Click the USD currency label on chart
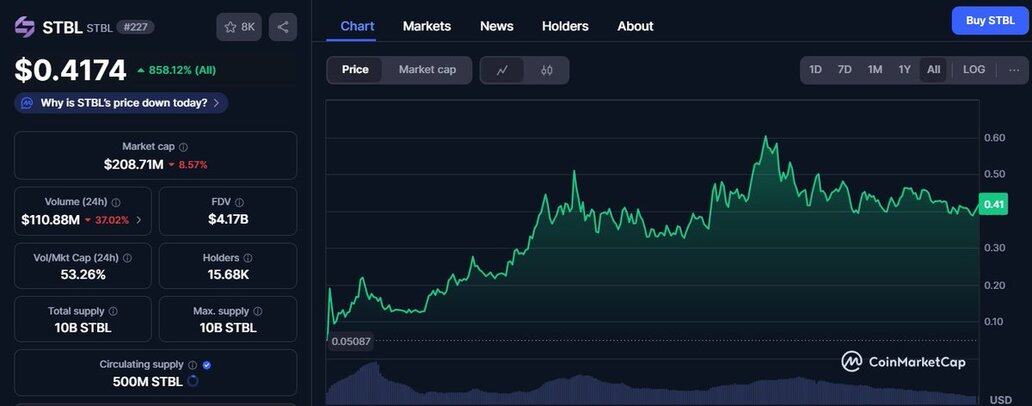This screenshot has width=1032, height=406. (1001, 400)
